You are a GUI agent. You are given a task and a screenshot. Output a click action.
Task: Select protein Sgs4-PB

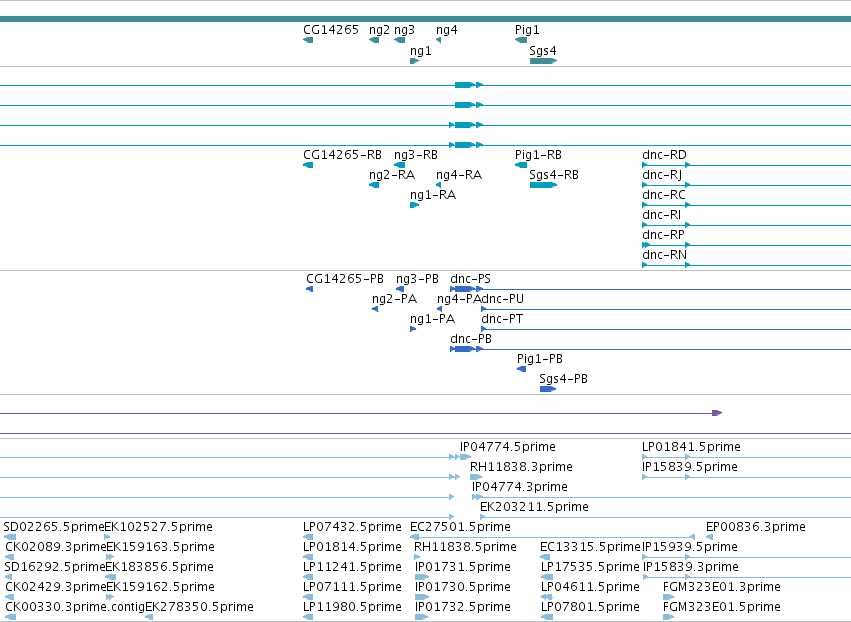pyautogui.click(x=563, y=379)
